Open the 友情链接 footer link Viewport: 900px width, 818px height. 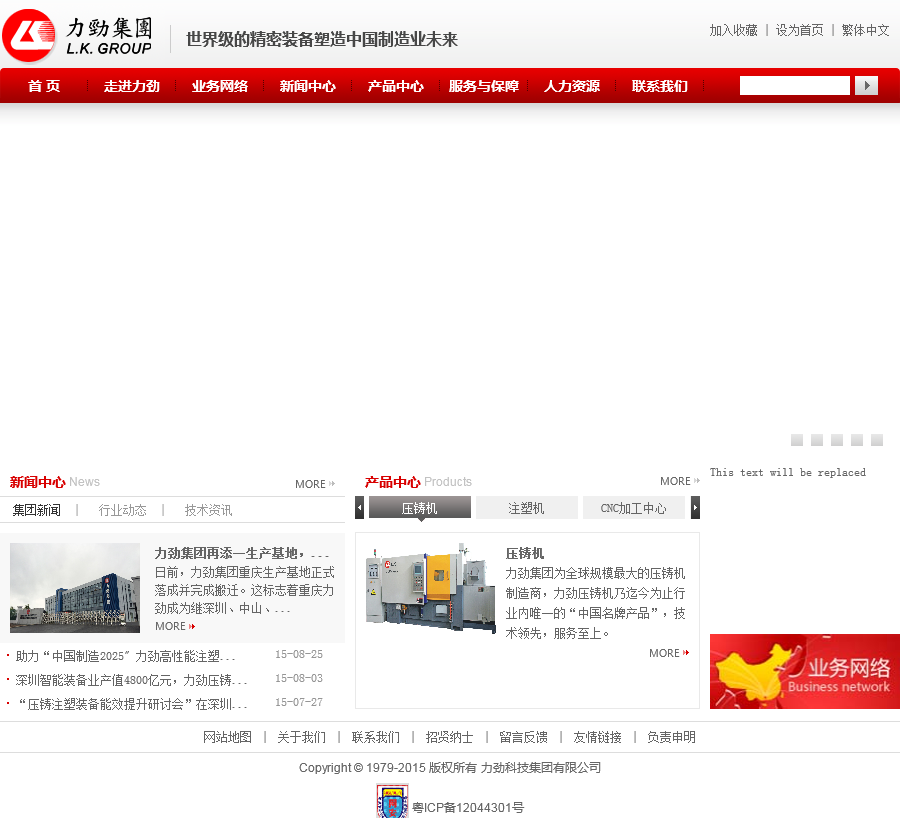(598, 737)
